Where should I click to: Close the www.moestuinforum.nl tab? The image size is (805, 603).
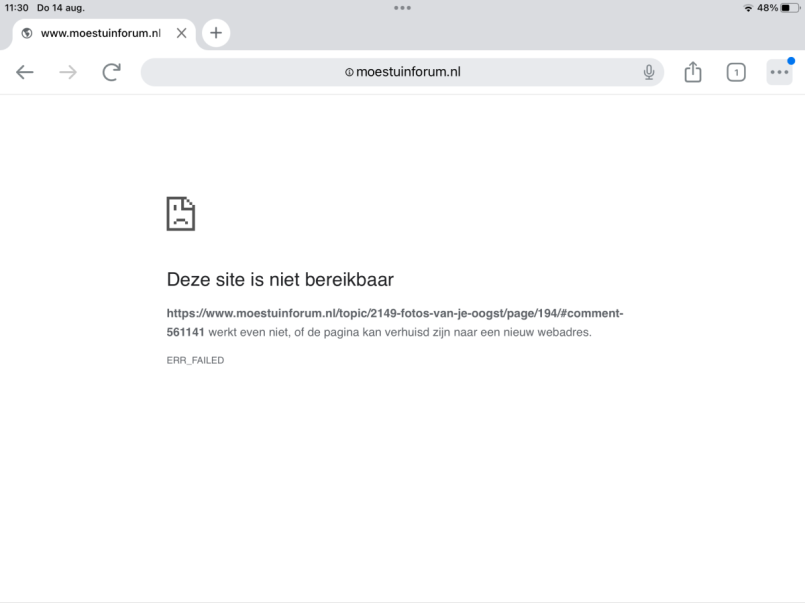[181, 33]
